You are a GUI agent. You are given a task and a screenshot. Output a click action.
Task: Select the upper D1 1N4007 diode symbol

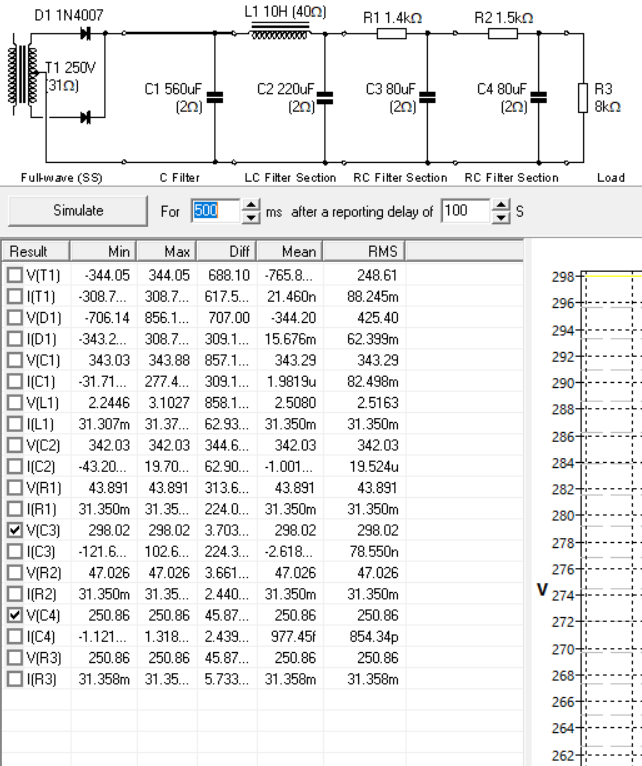[86, 34]
